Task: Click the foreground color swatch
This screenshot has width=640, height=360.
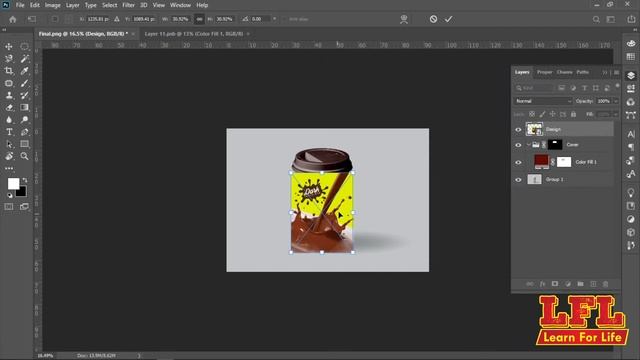Action: (13, 184)
